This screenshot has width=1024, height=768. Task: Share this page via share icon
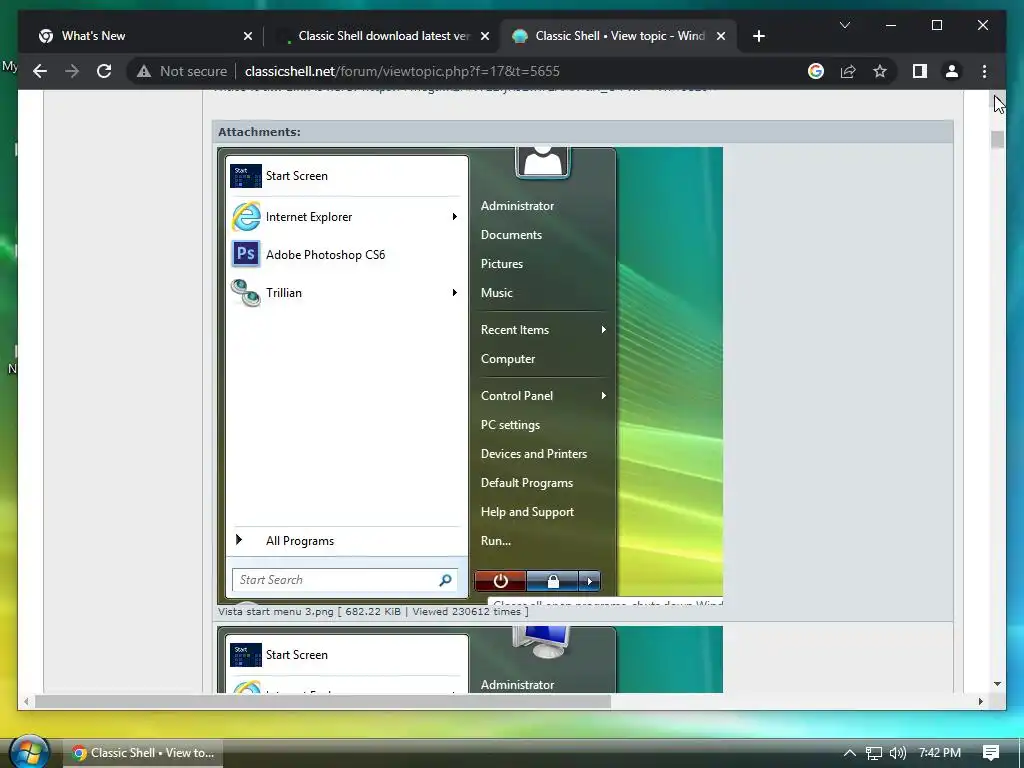pos(848,71)
